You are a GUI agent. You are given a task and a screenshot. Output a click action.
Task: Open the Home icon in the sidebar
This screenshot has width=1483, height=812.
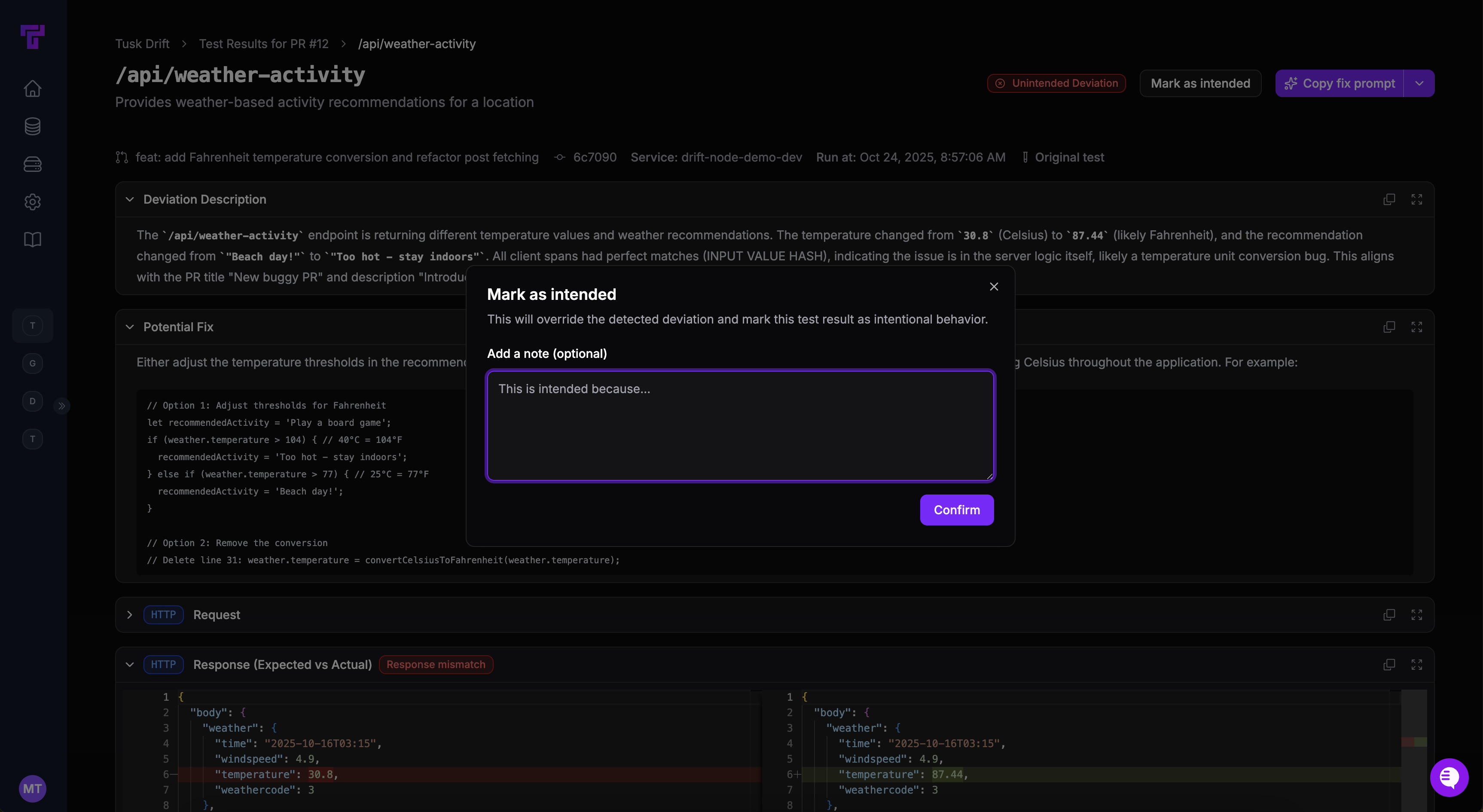click(x=32, y=88)
